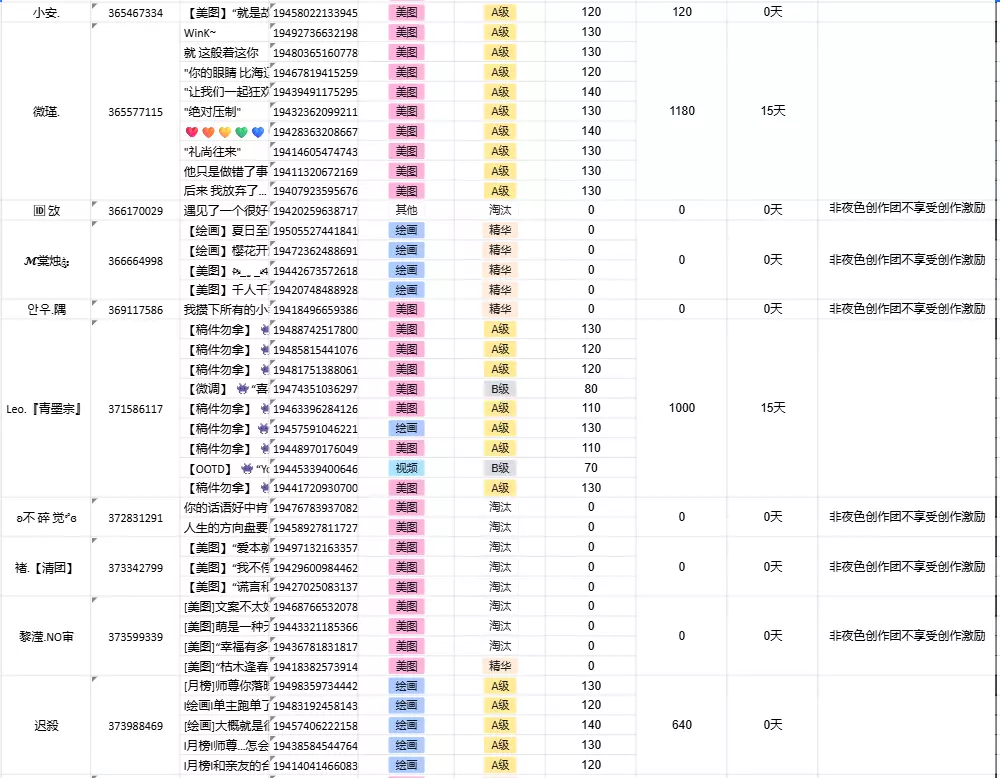Click the 15天 cell in 微瑾's row
Viewport: 1000px width, 778px height.
(772, 111)
